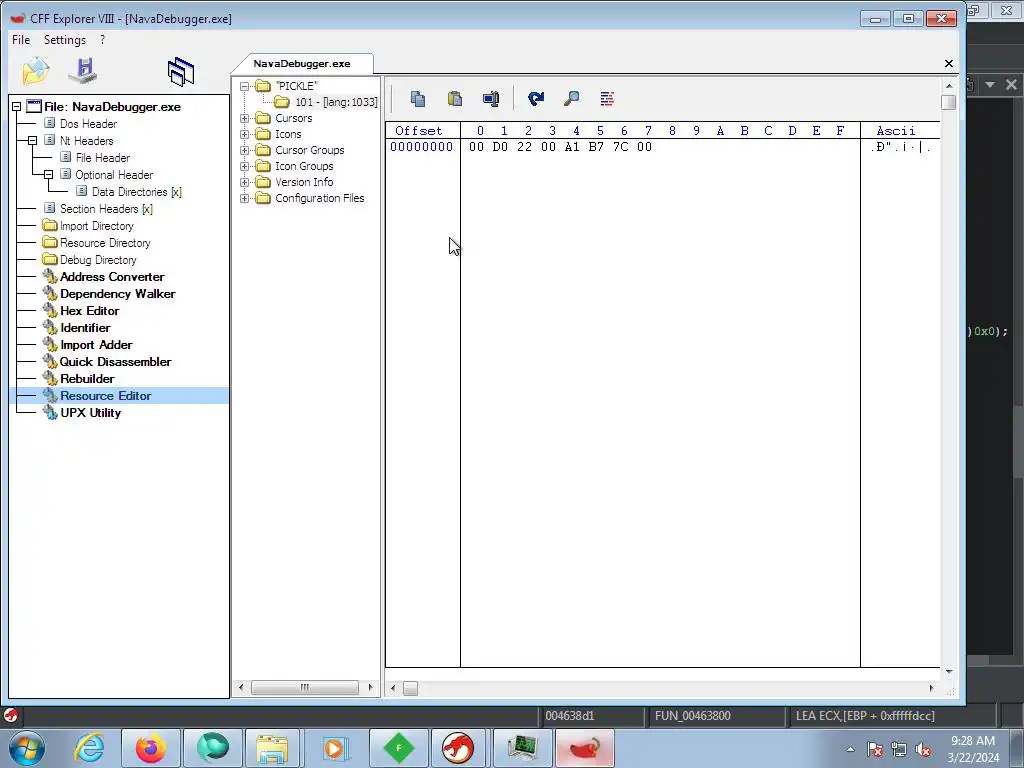The image size is (1024, 768).
Task: Click the D0 byte in hex view
Action: coord(500,147)
